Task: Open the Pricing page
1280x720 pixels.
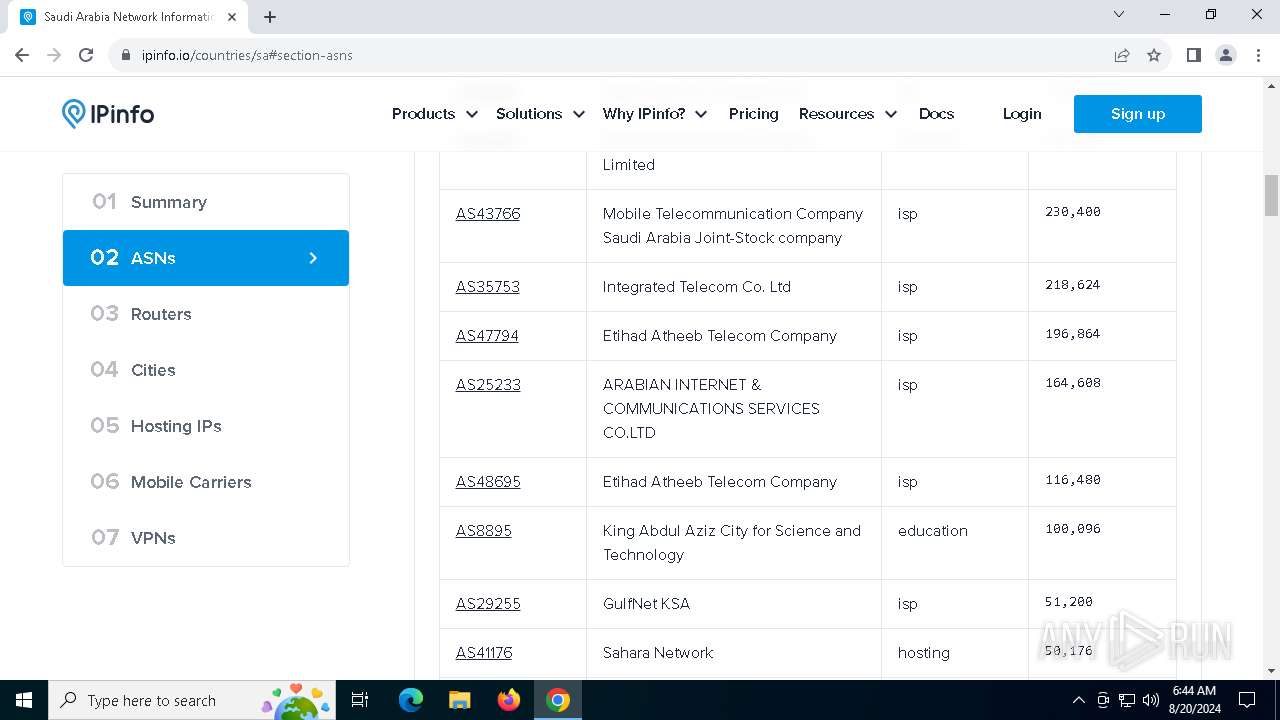Action: point(754,114)
